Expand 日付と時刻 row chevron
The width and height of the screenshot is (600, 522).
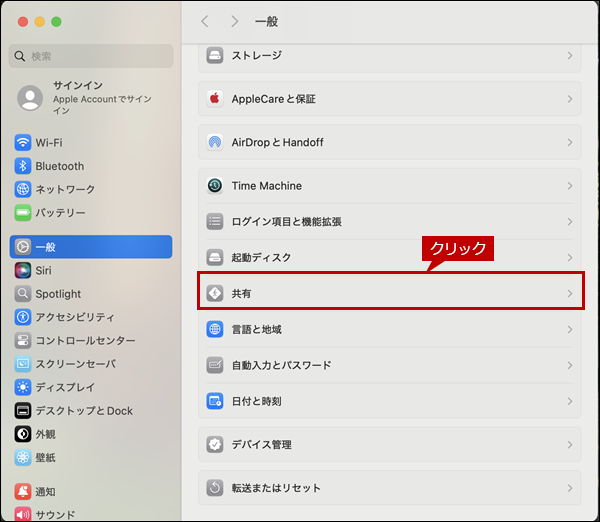[570, 401]
